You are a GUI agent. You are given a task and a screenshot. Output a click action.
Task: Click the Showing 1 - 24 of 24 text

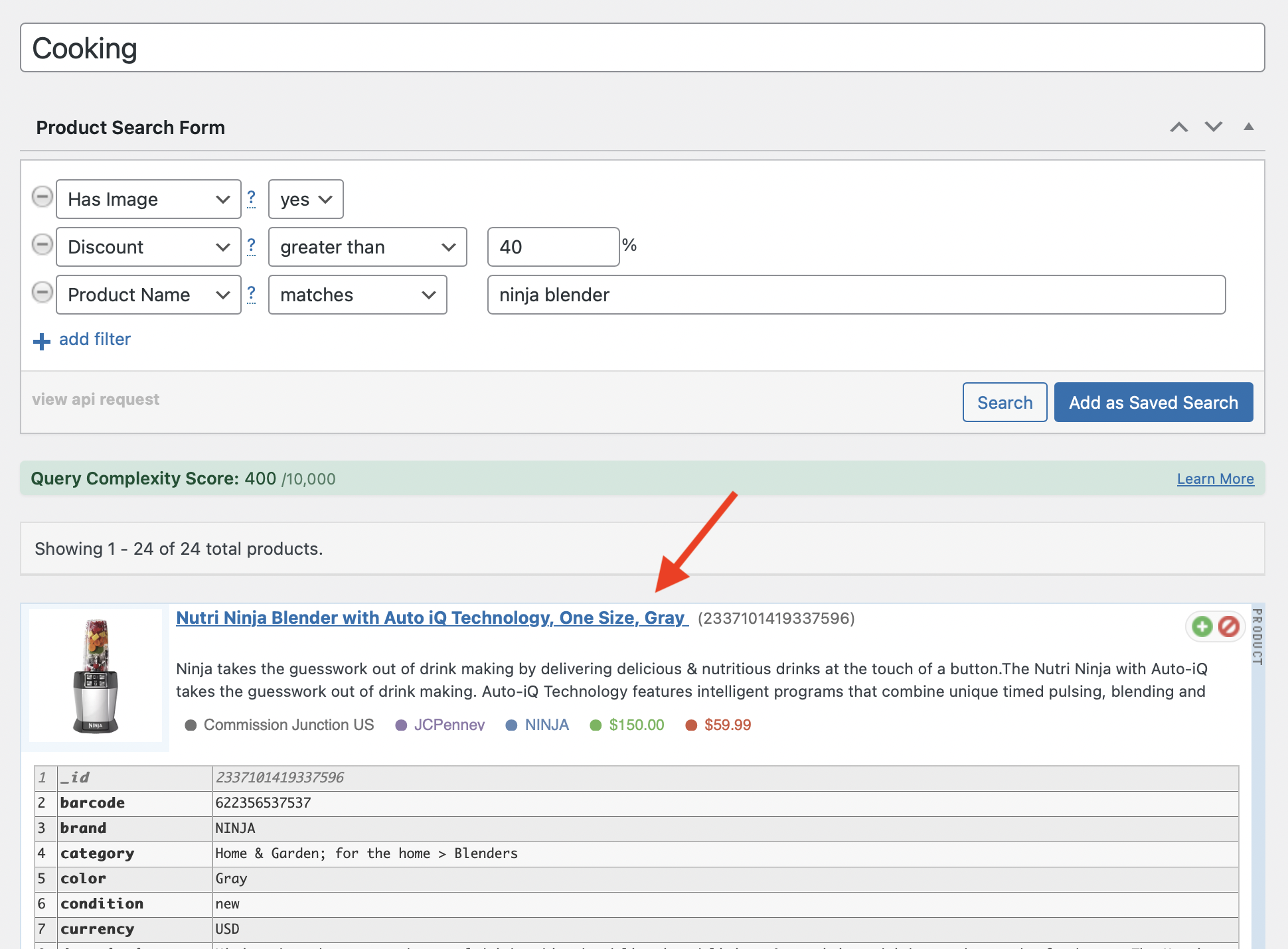[x=179, y=549]
